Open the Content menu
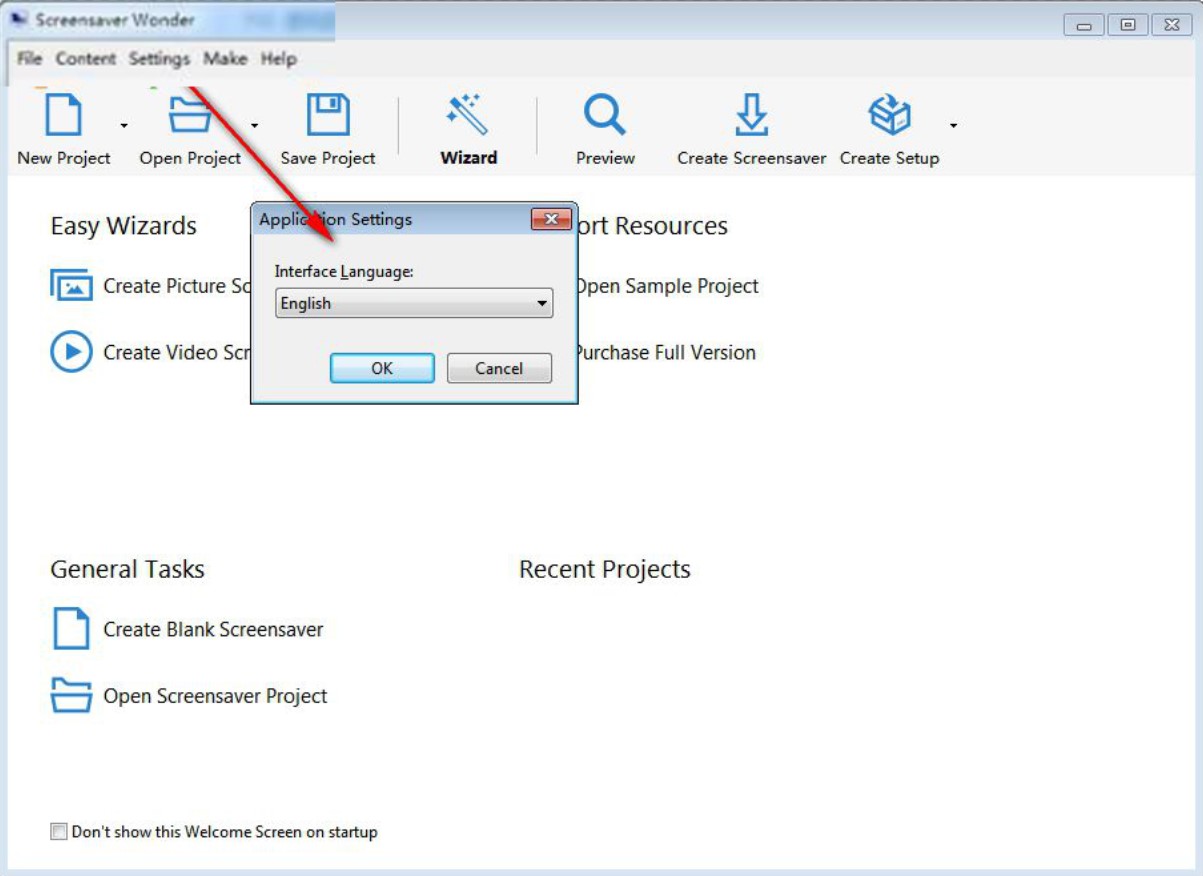 (x=86, y=59)
